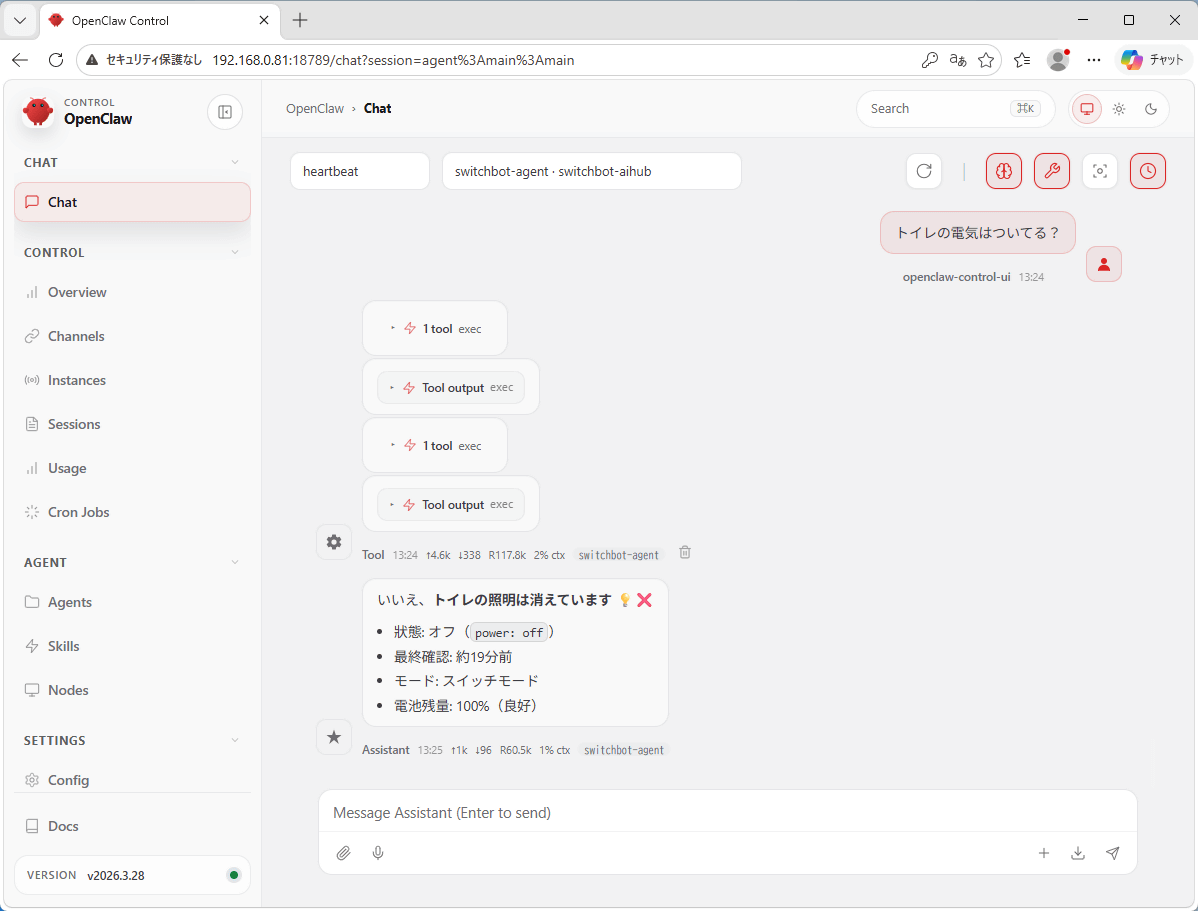Collapse the AGENT sidebar section
The height and width of the screenshot is (911, 1198).
132,562
